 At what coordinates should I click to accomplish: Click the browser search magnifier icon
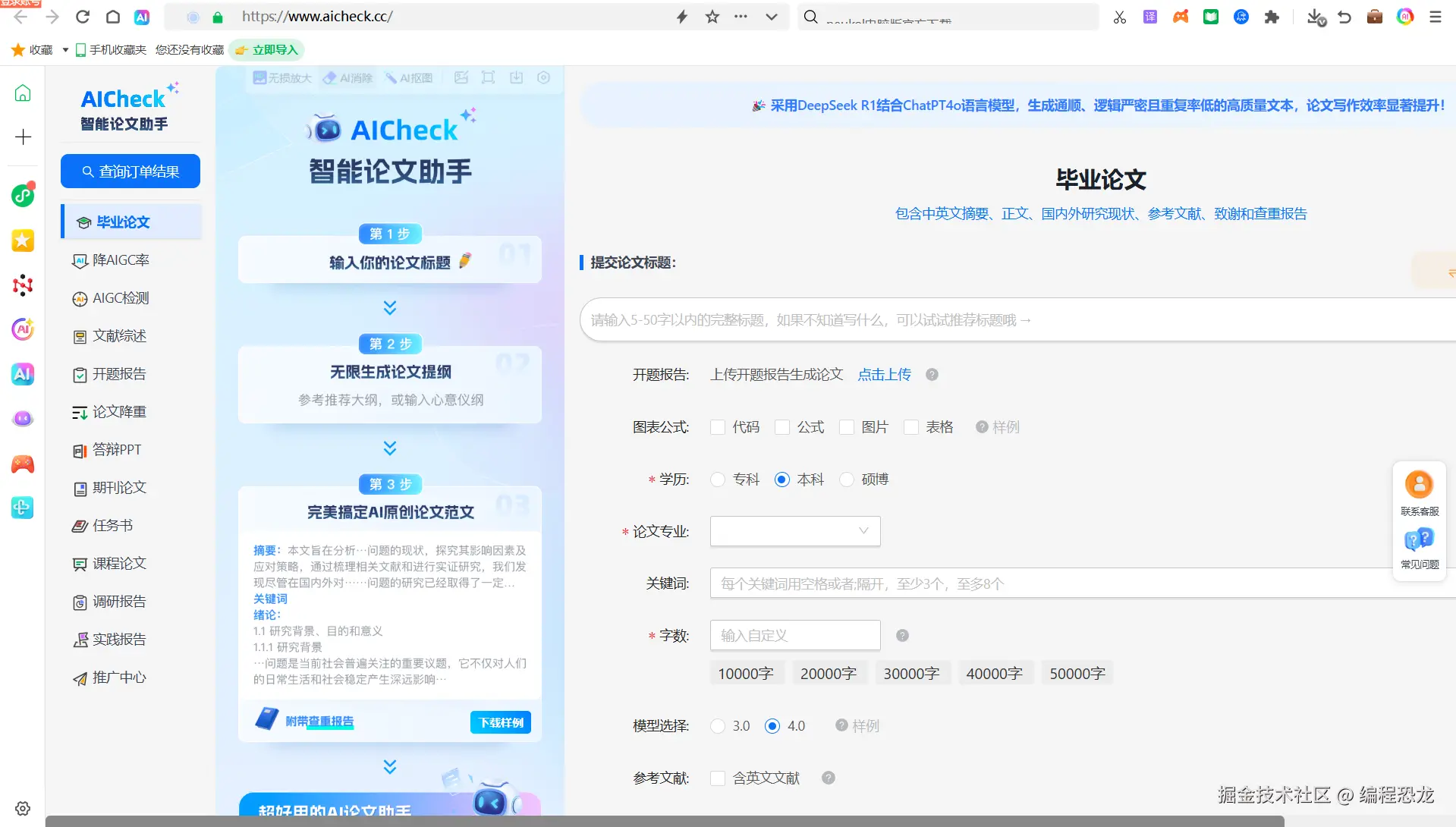[x=810, y=17]
